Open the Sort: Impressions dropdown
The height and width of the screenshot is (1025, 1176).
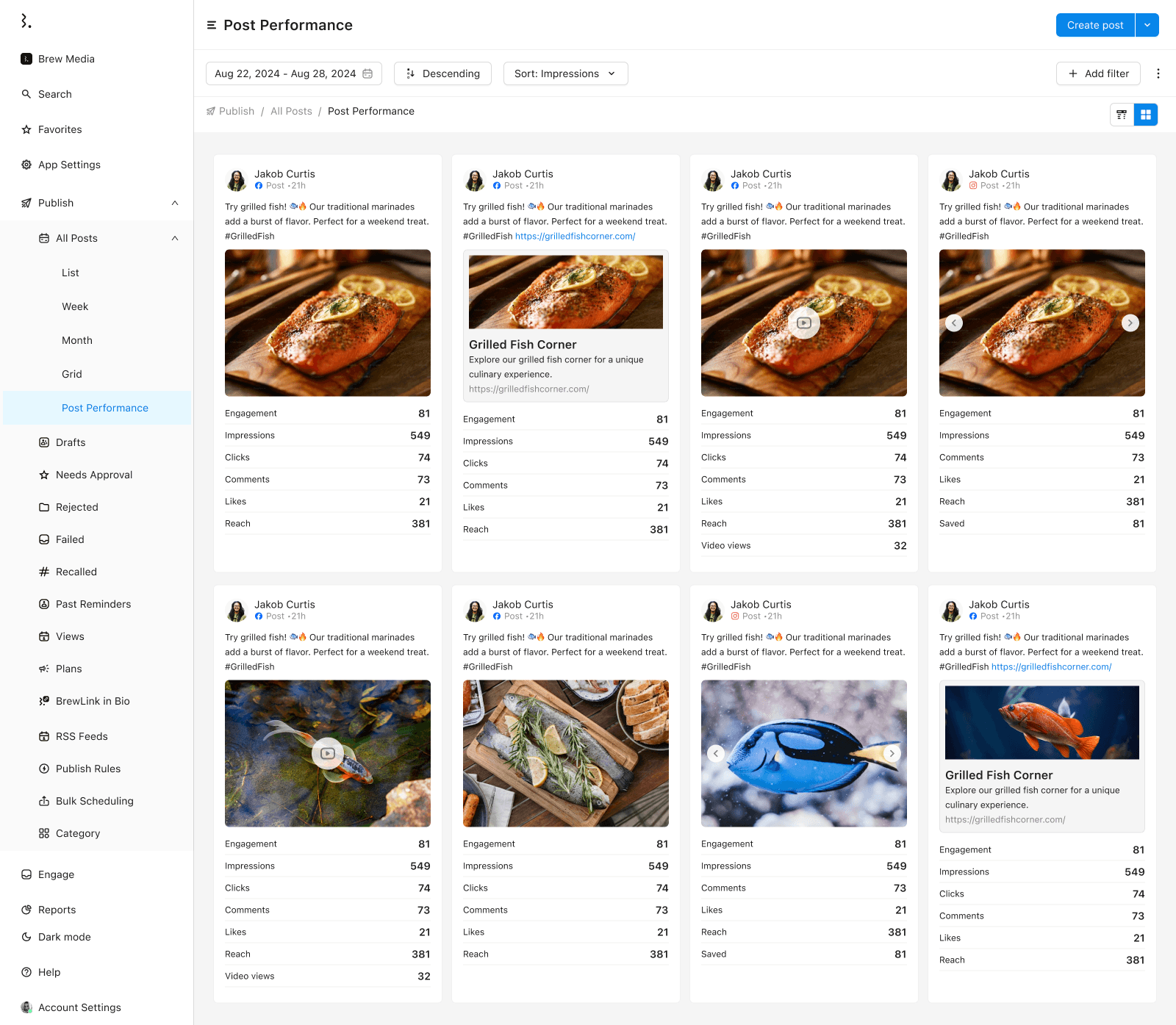point(565,73)
